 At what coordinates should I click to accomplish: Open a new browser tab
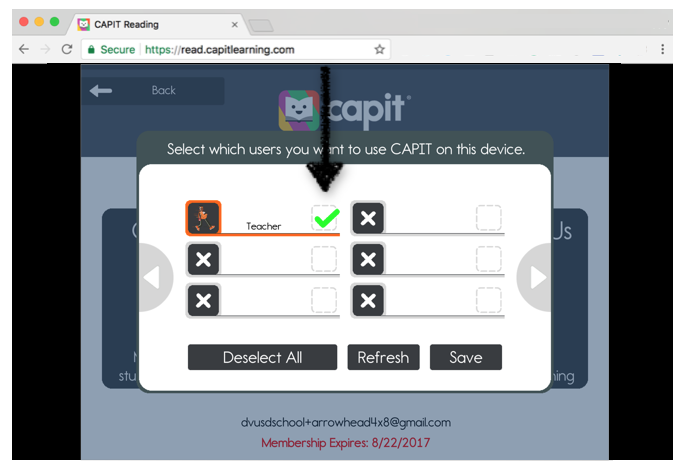pos(262,26)
